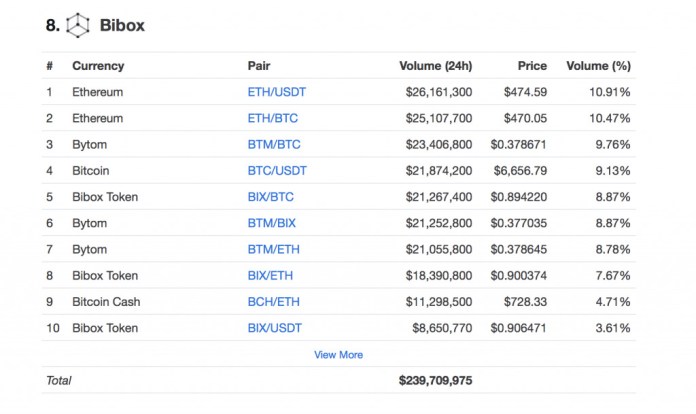
Task: Click the 9.76% volume percentage
Action: coord(613,144)
